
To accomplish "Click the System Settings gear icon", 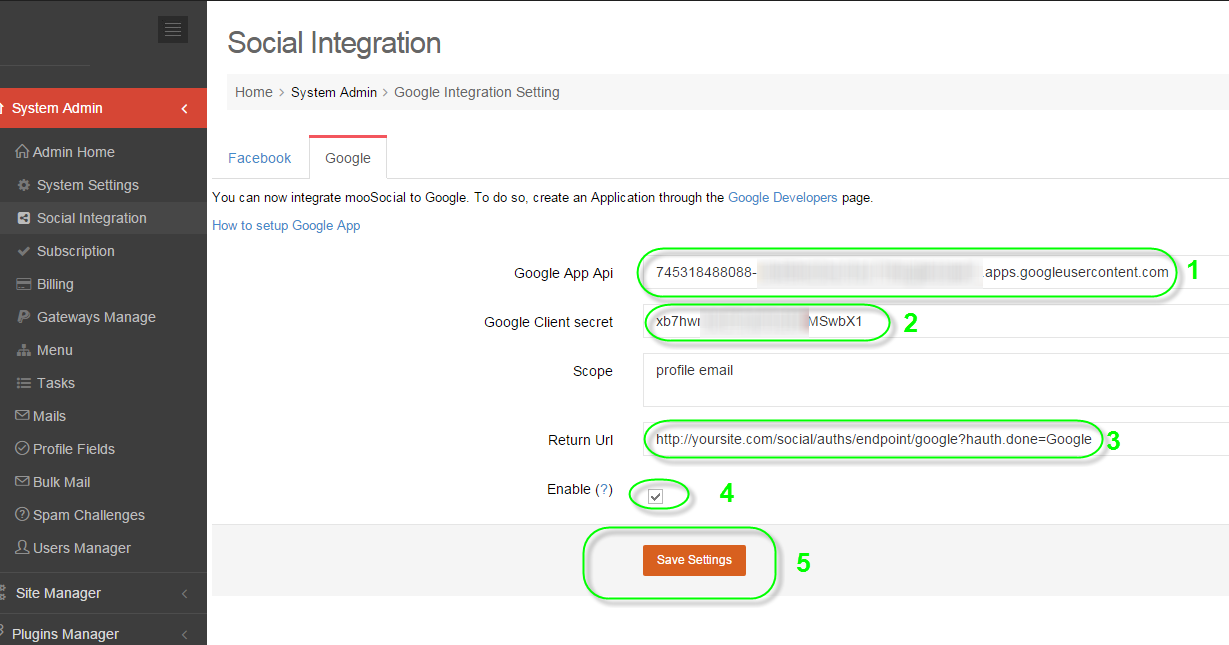I will [x=24, y=185].
